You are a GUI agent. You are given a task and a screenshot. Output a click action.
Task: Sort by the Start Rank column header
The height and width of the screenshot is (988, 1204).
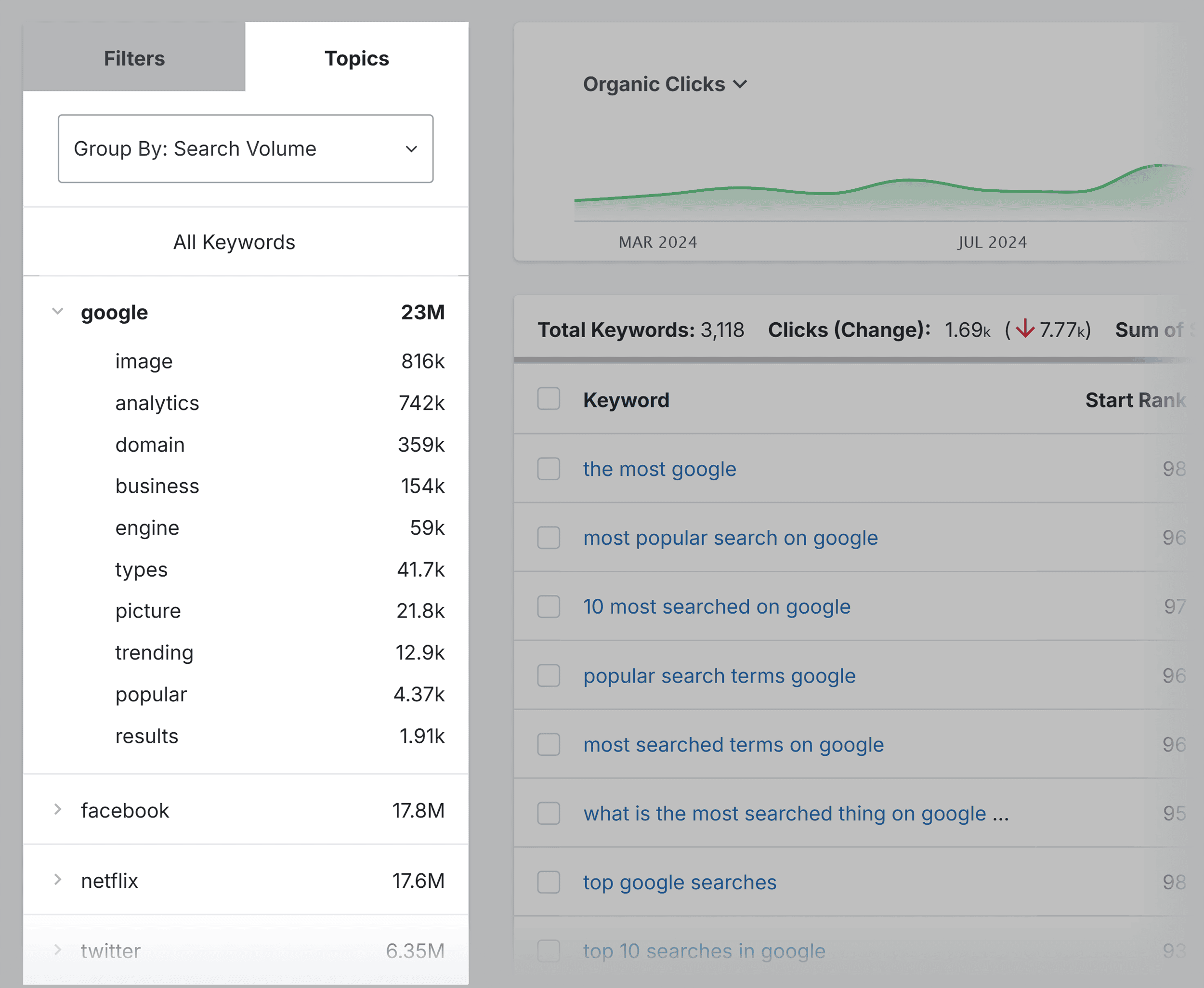pos(1135,400)
